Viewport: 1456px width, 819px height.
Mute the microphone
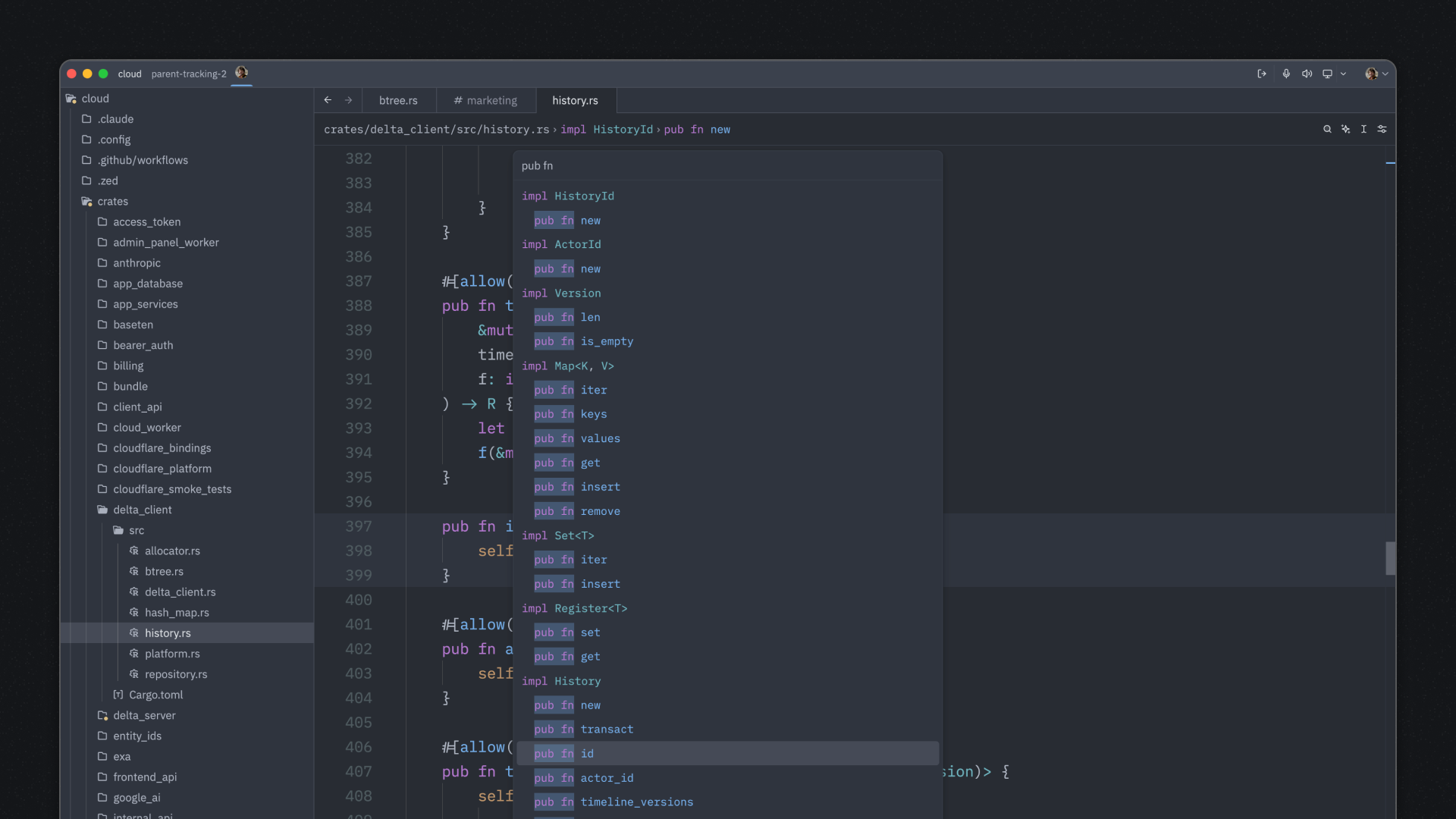click(1286, 74)
